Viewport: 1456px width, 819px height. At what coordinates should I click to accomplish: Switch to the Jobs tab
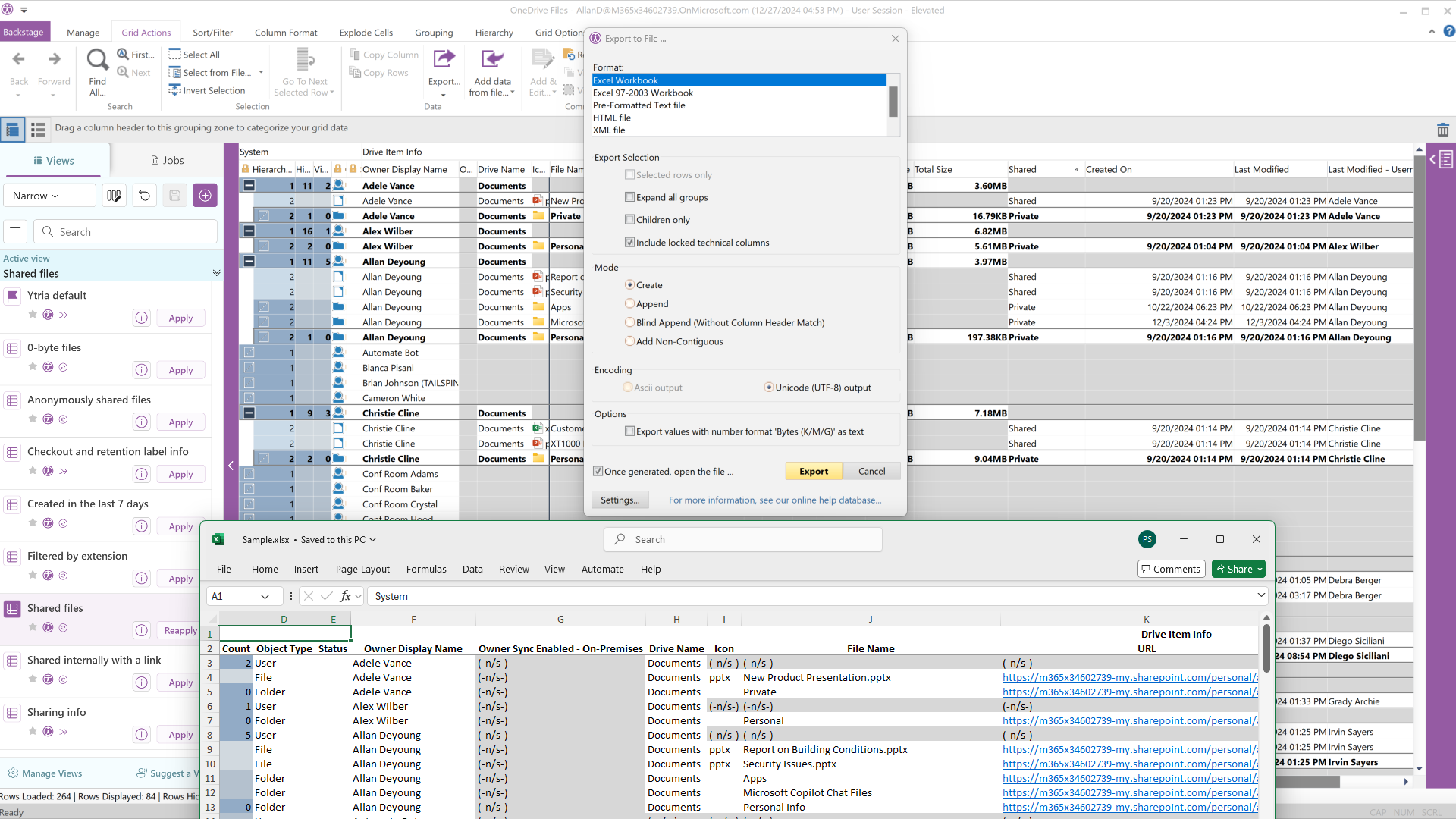167,160
